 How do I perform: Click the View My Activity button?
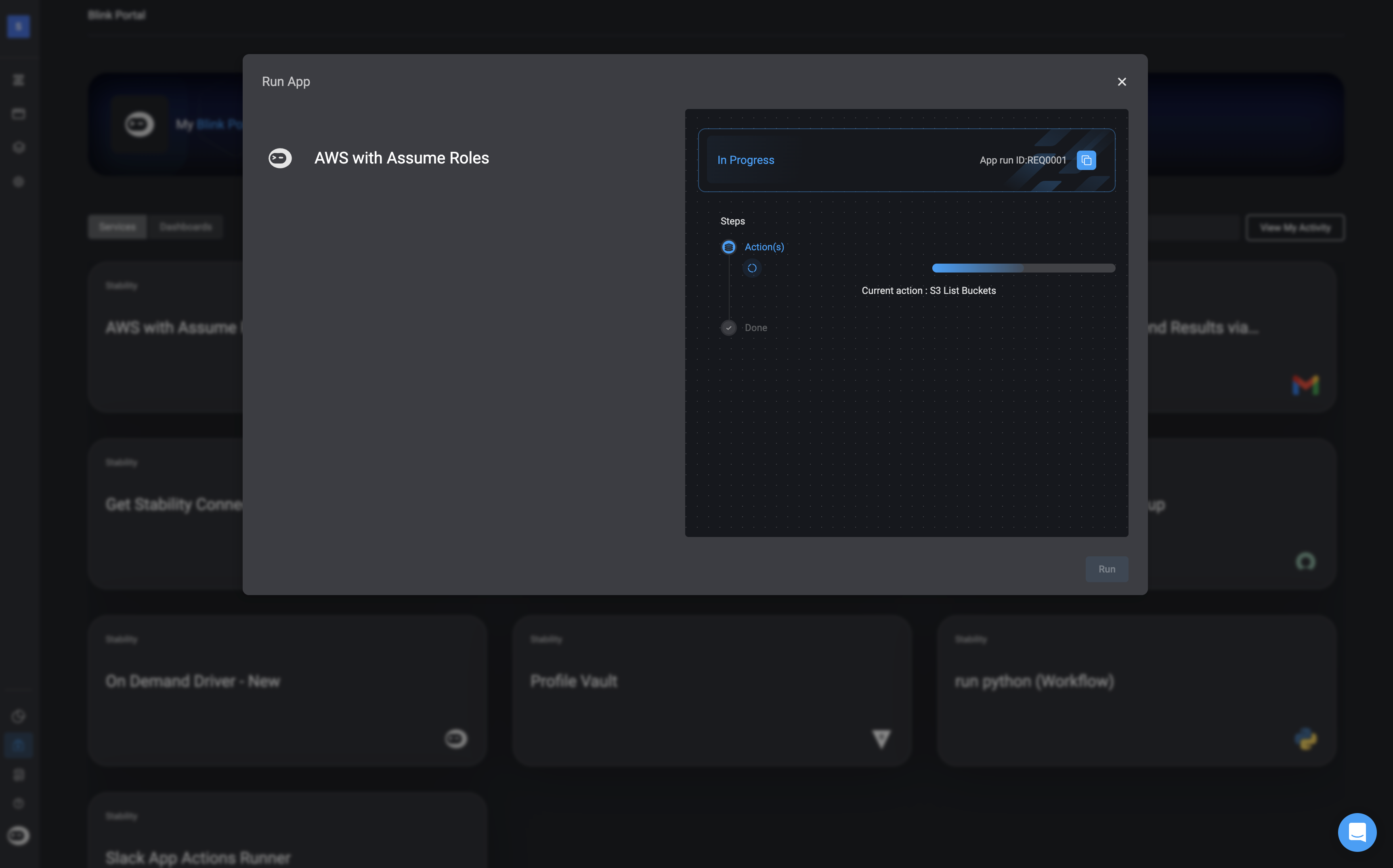[x=1295, y=227]
